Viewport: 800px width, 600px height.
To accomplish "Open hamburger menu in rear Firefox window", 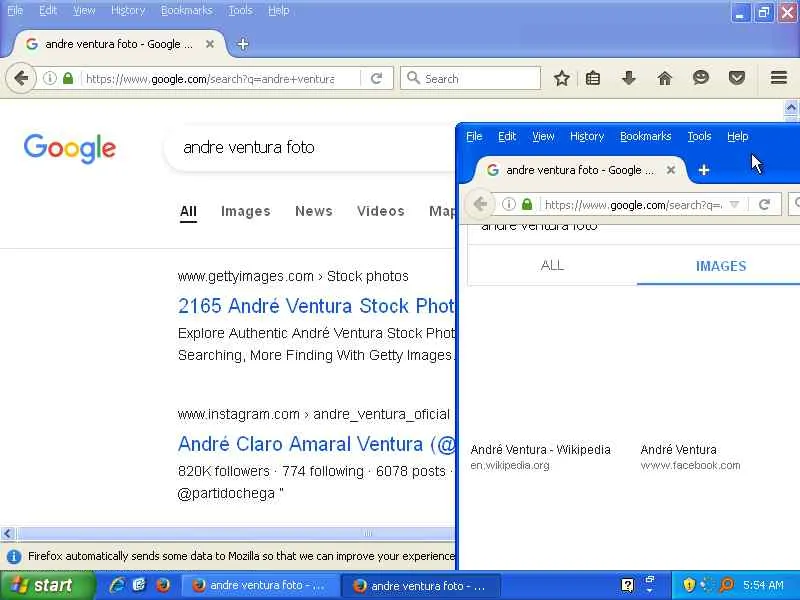I will pyautogui.click(x=779, y=78).
